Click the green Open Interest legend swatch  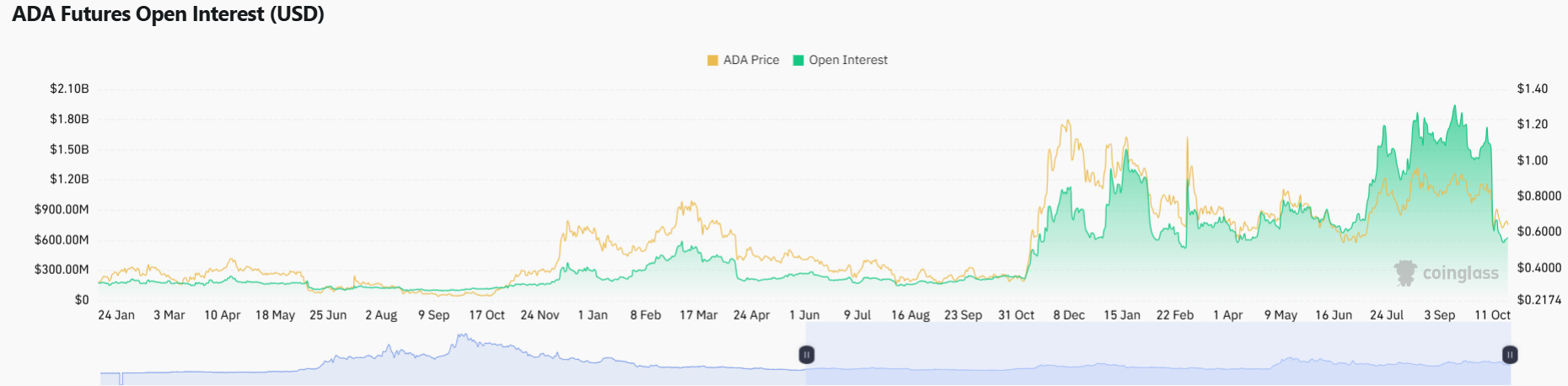798,60
